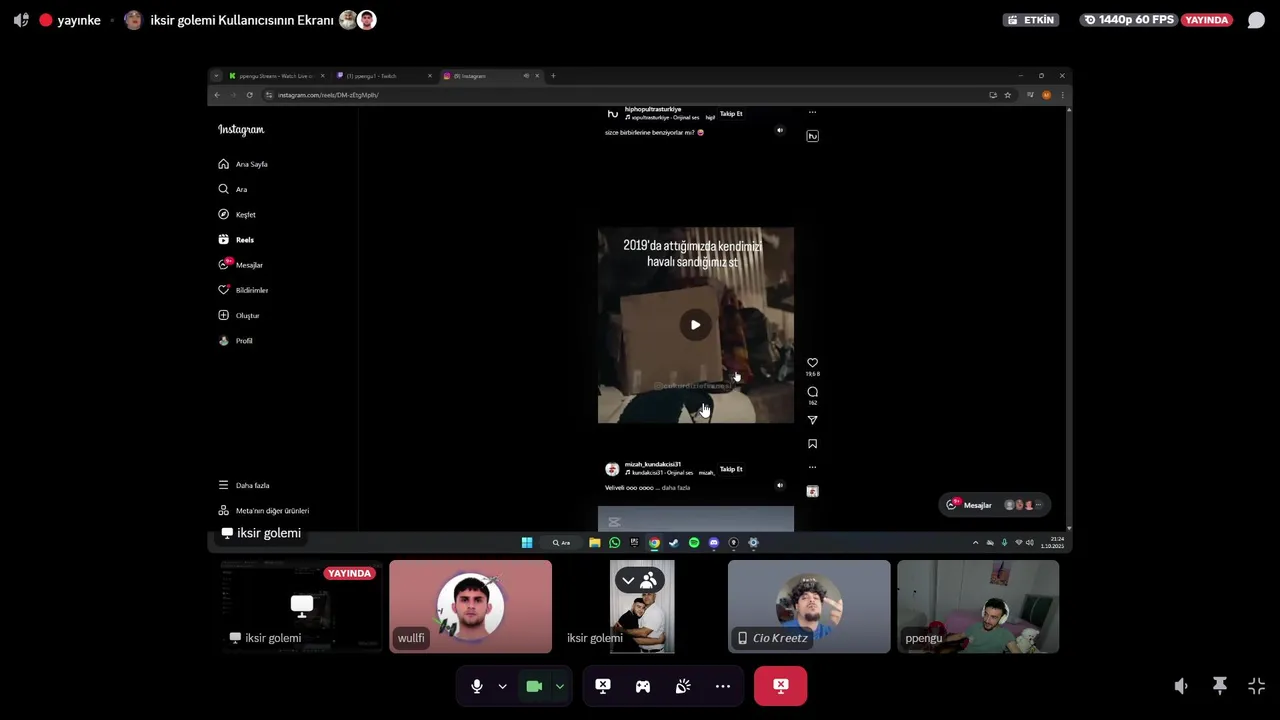This screenshot has height=720, width=1280.
Task: Collapse participants via the chevron on iksir golemi tile
Action: (628, 580)
